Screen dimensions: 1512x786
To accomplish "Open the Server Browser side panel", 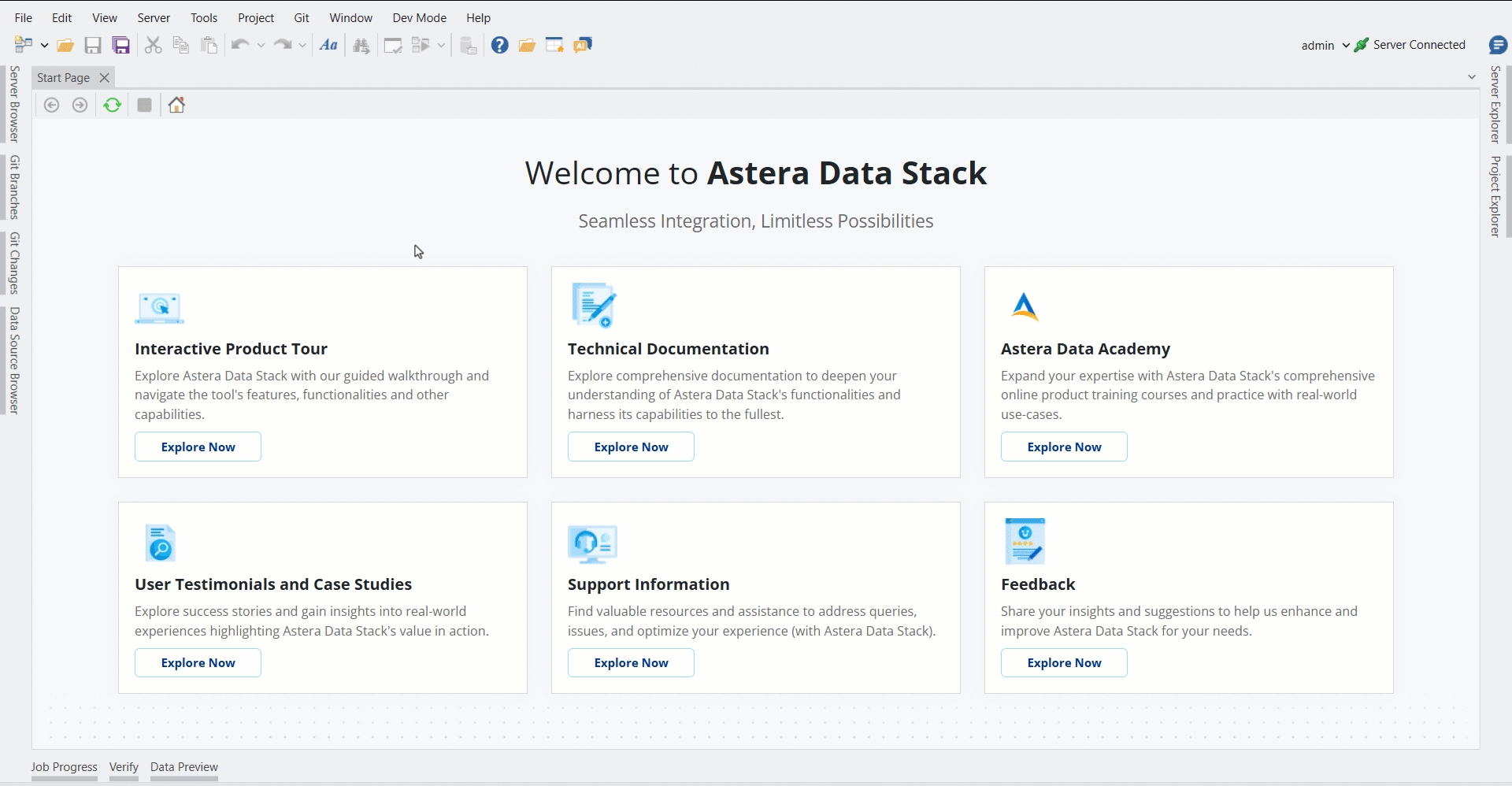I will 14,104.
